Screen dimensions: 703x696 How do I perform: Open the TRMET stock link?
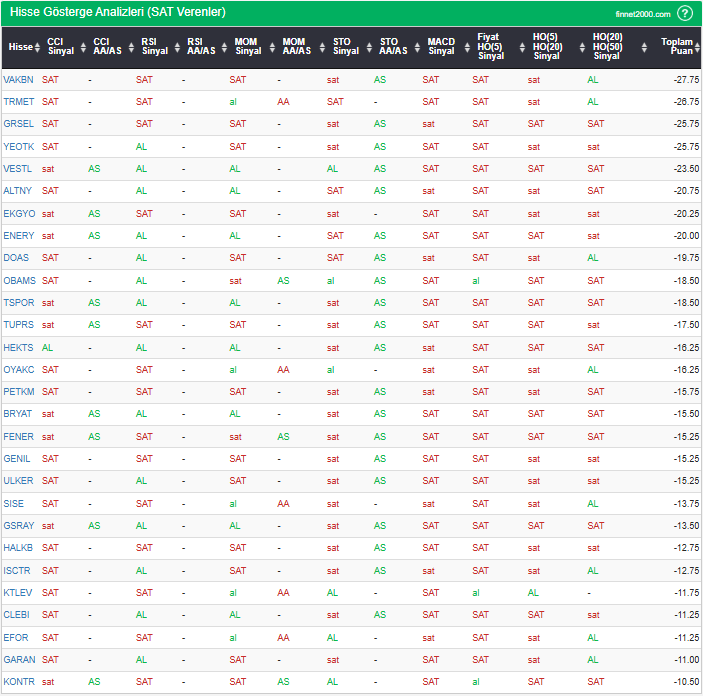click(18, 101)
